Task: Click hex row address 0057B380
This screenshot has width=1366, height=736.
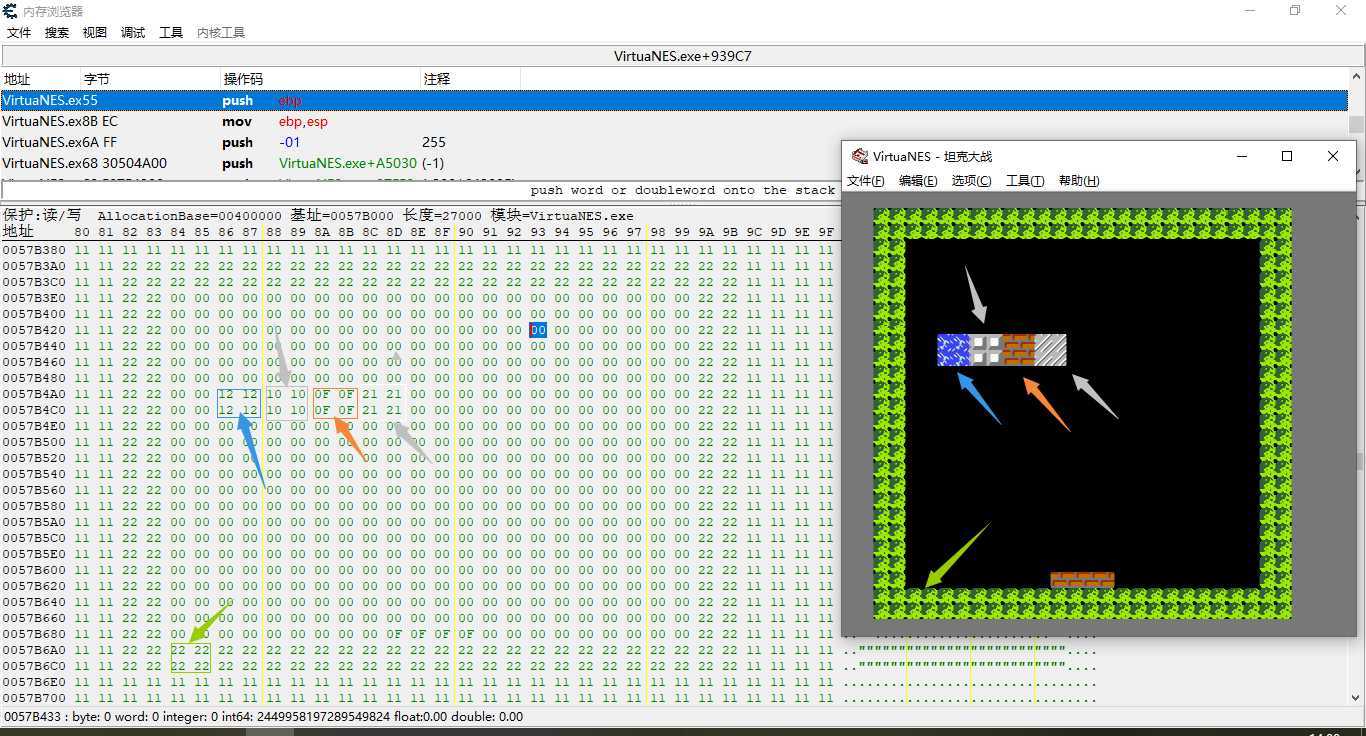Action: point(34,250)
